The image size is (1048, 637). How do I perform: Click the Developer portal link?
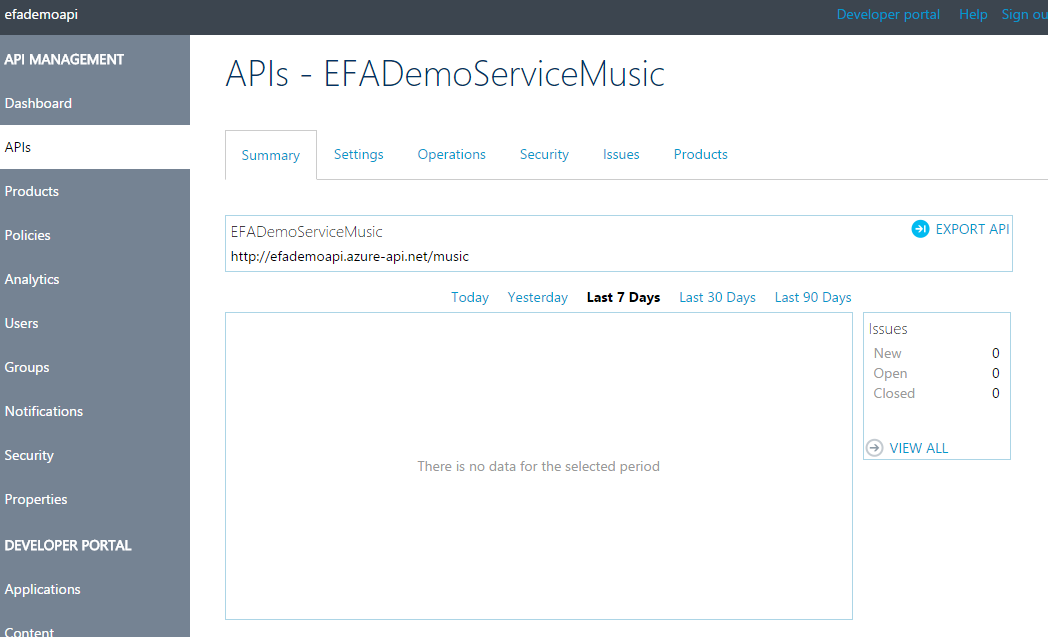tap(888, 15)
